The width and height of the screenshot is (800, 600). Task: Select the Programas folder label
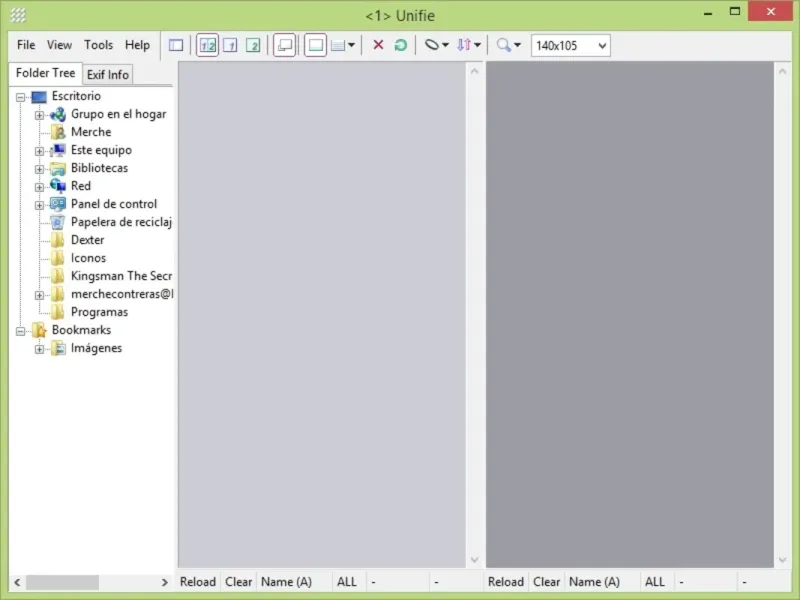pos(99,312)
